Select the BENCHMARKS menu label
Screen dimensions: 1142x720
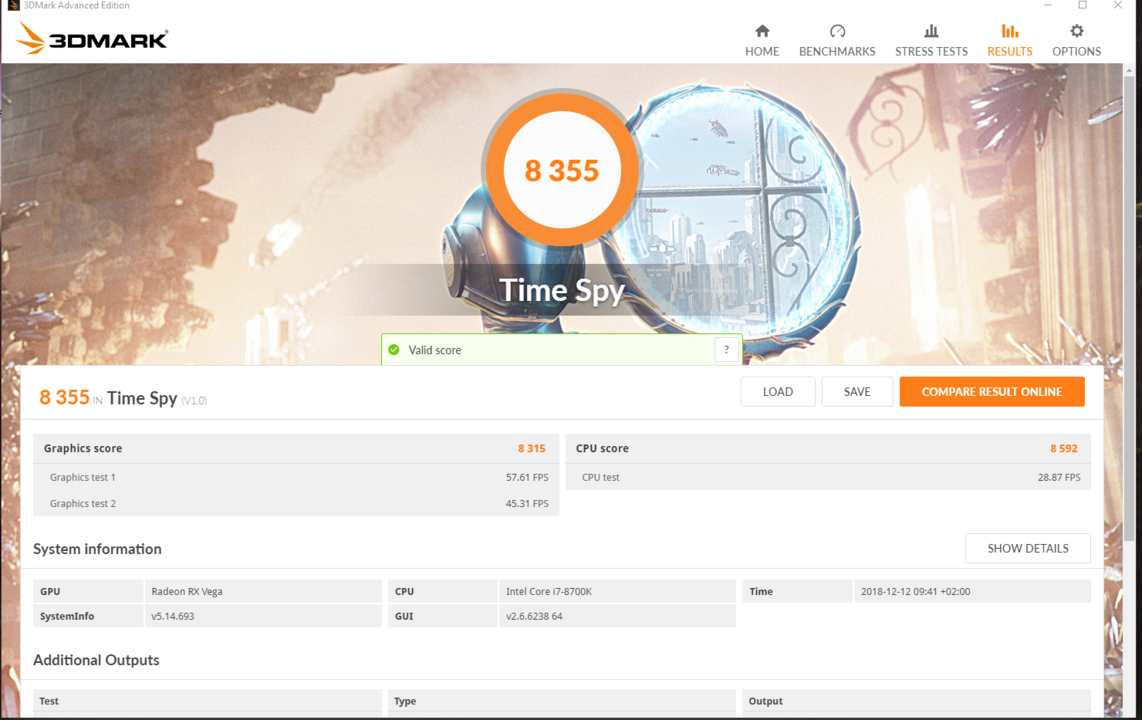click(x=837, y=52)
